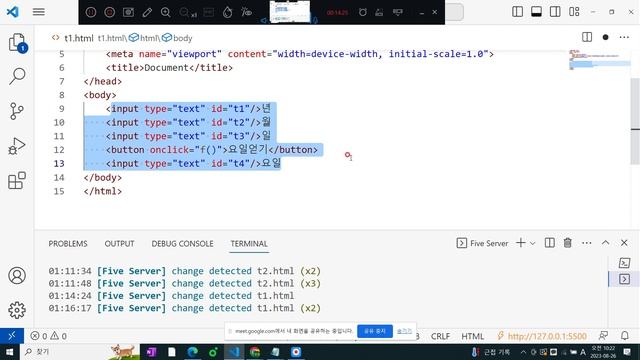This screenshot has width=640, height=360.
Task: Open the Accounts menu
Action: [x=17, y=276]
